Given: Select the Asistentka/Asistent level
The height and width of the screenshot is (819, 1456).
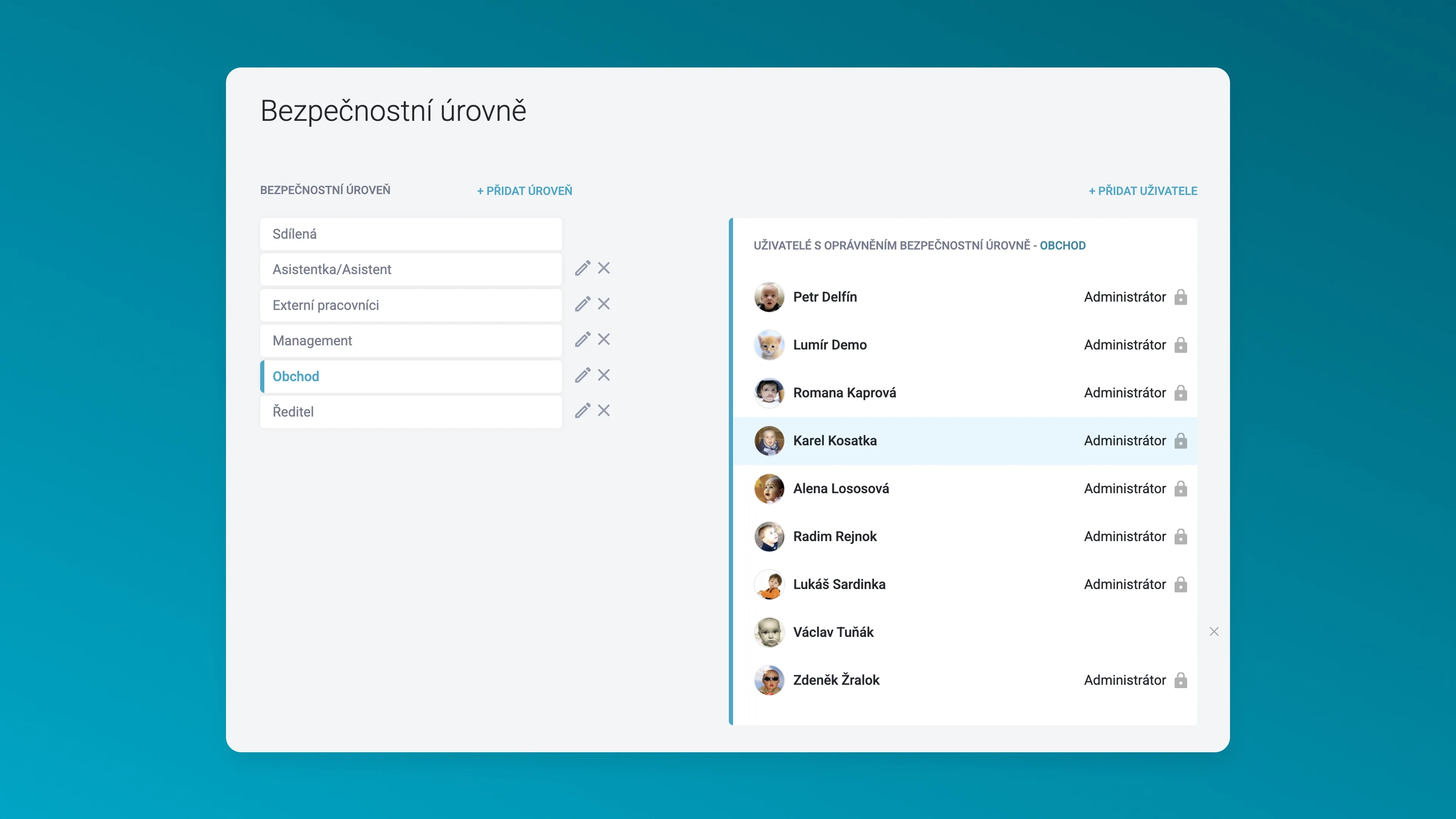Looking at the screenshot, I should pyautogui.click(x=411, y=270).
